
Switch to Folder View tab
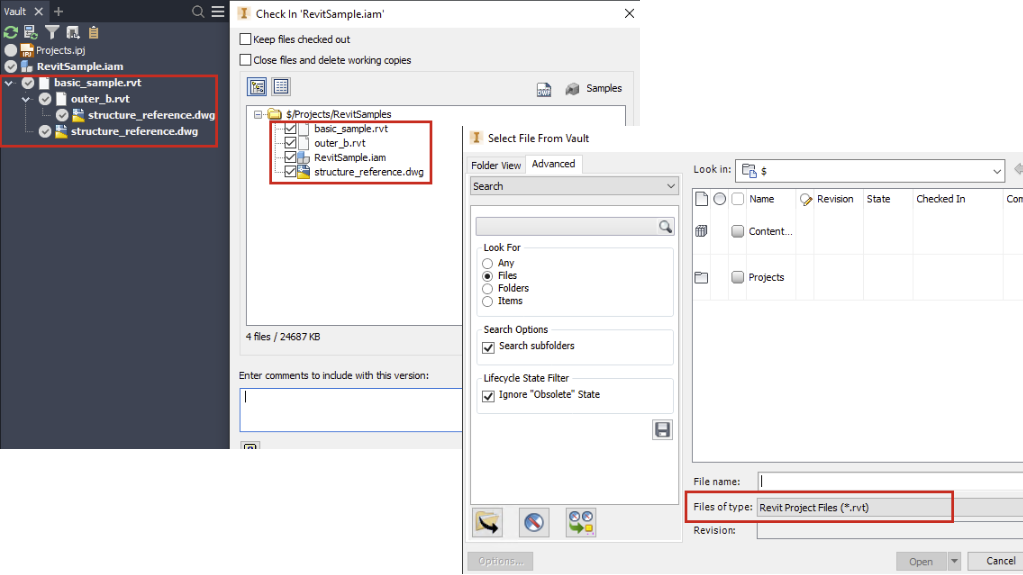pyautogui.click(x=496, y=165)
